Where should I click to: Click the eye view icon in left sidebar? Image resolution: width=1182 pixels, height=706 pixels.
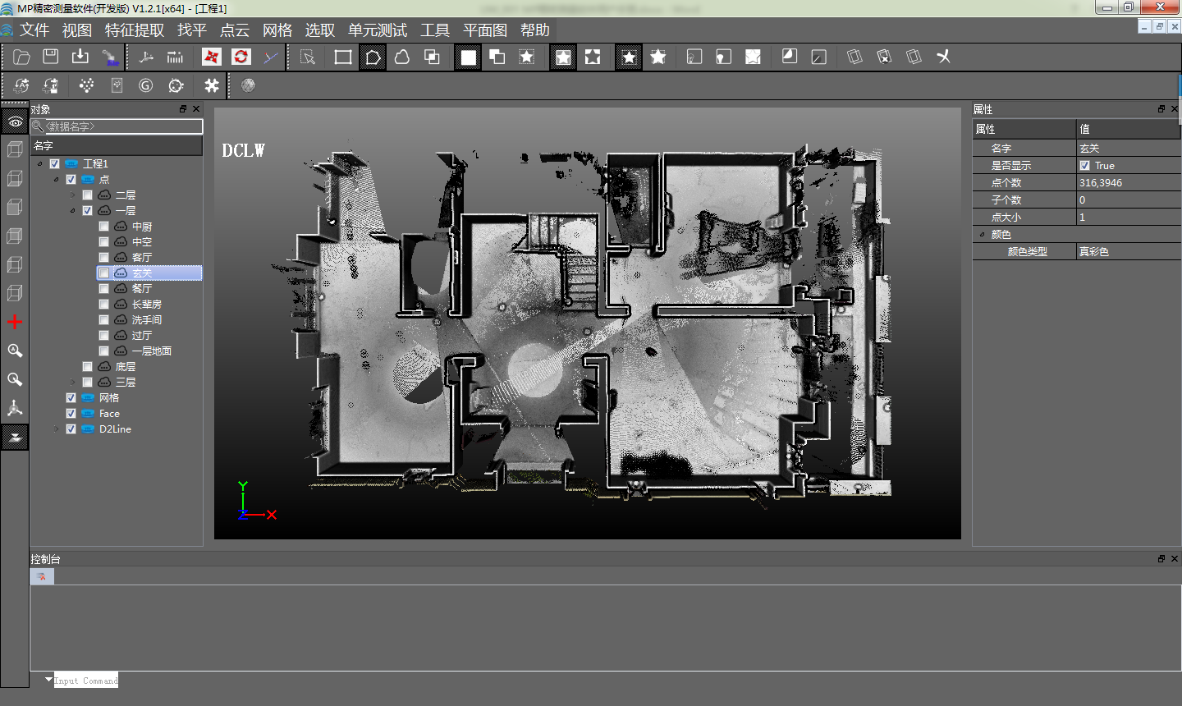click(15, 121)
